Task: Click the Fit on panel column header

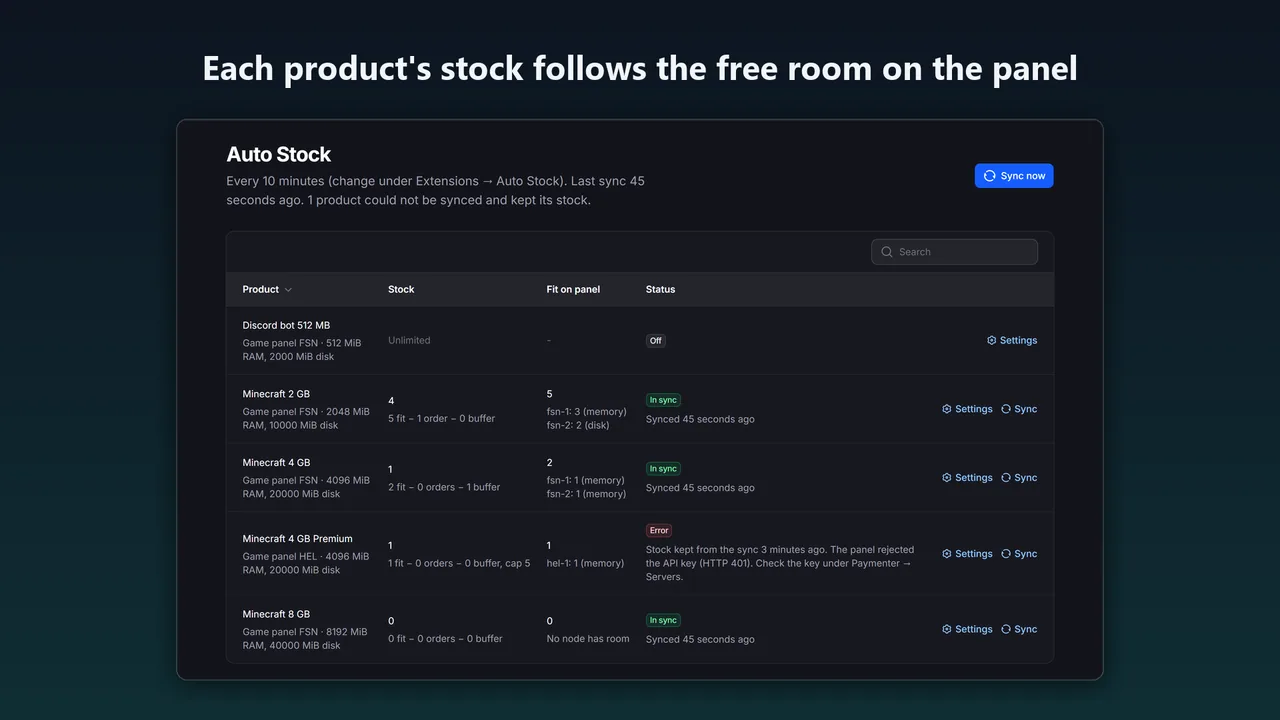Action: point(573,289)
